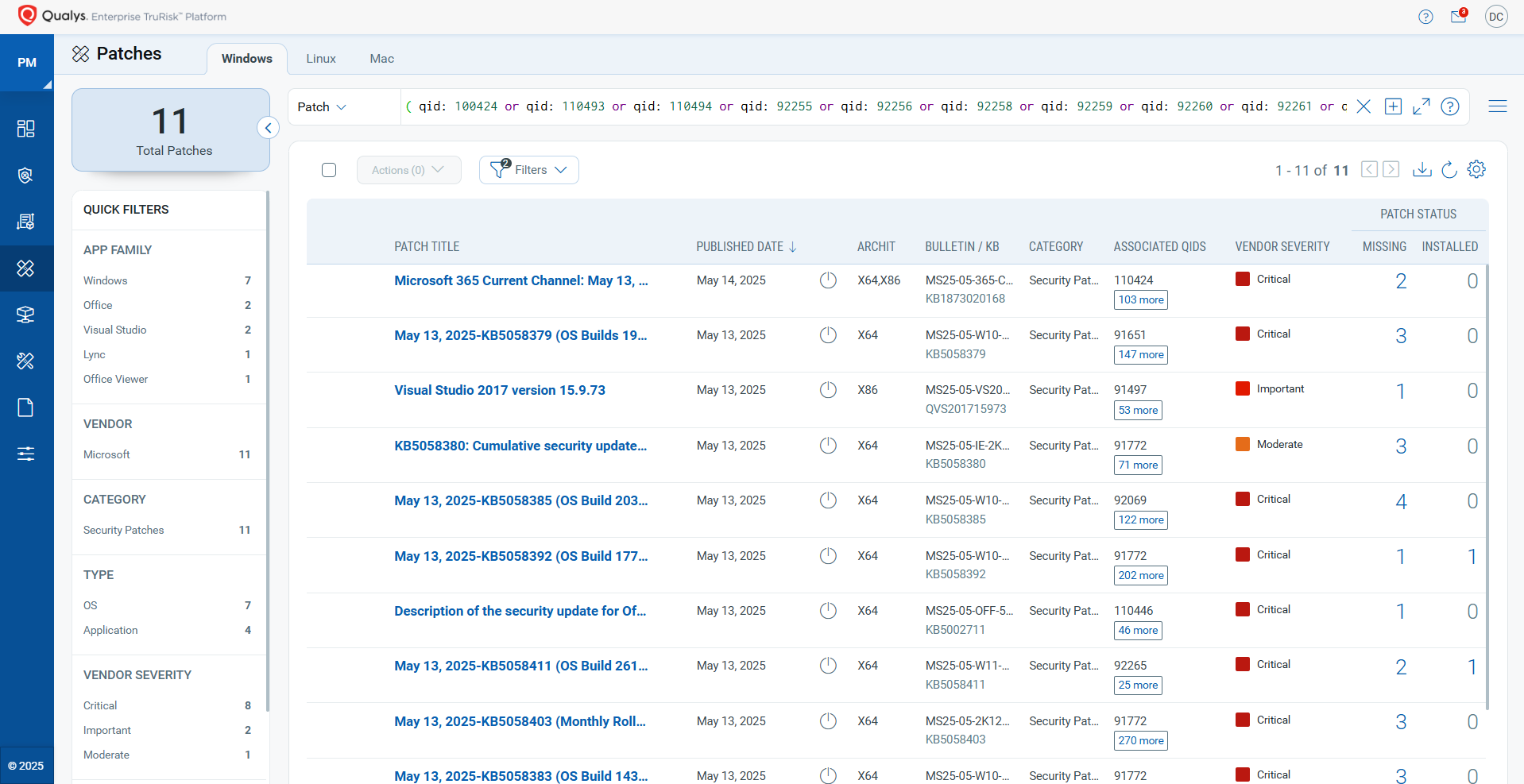
Task: Refresh the patch table
Action: tap(1449, 169)
